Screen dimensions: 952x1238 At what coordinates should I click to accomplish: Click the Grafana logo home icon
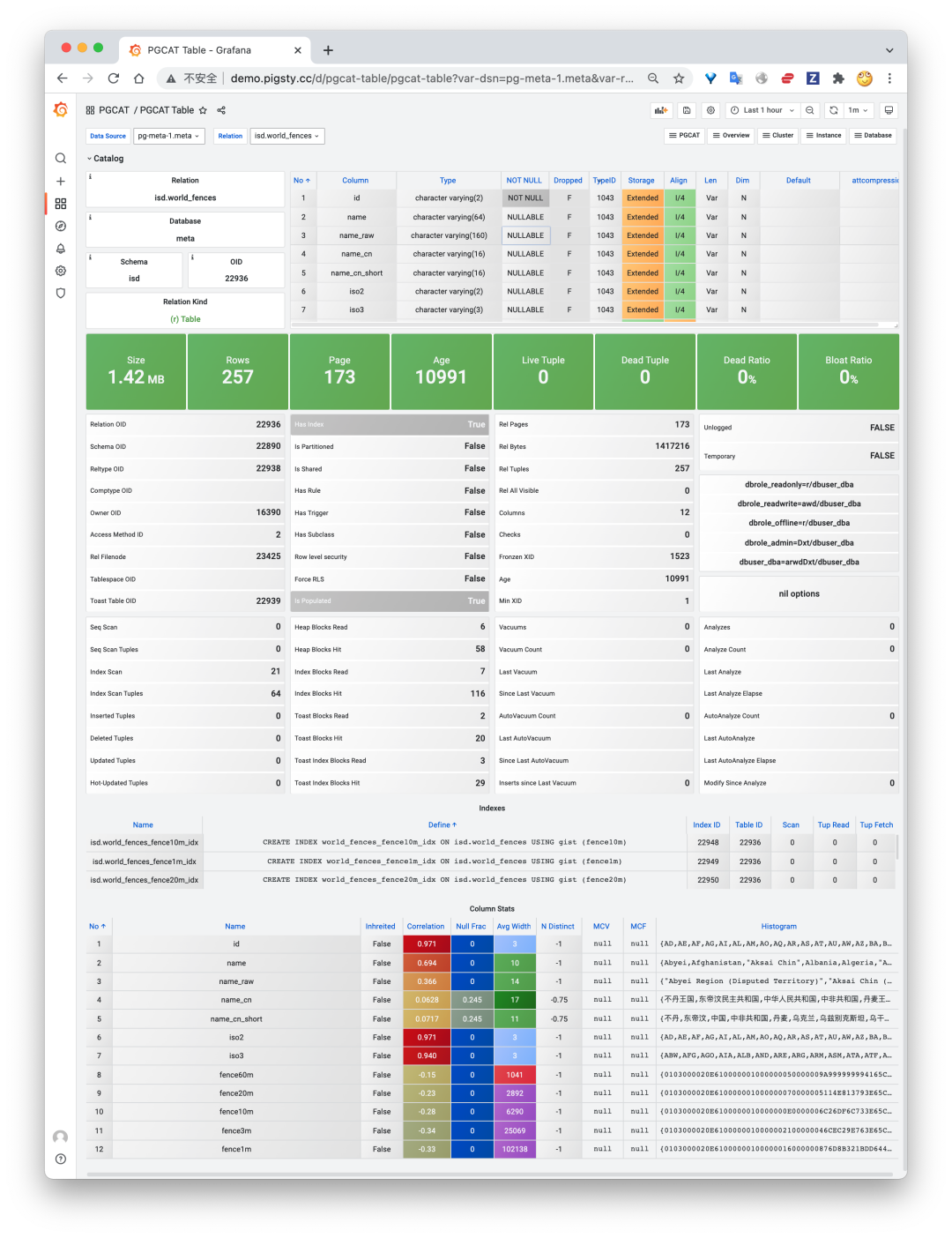[x=60, y=109]
